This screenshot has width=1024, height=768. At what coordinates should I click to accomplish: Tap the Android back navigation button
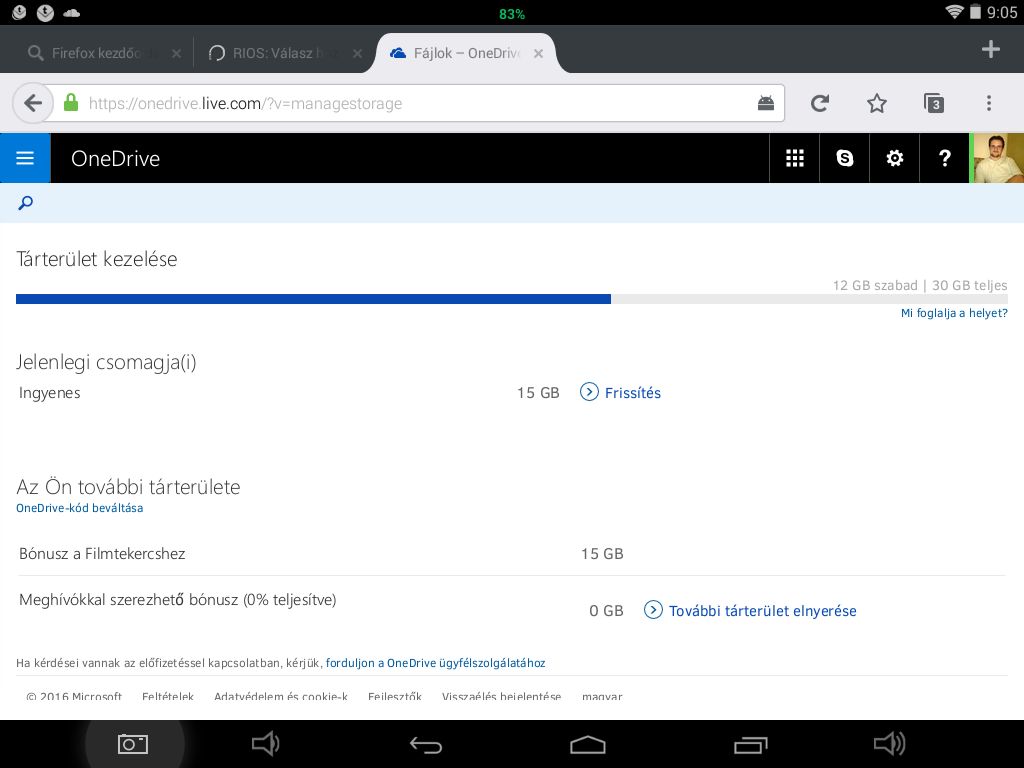426,744
